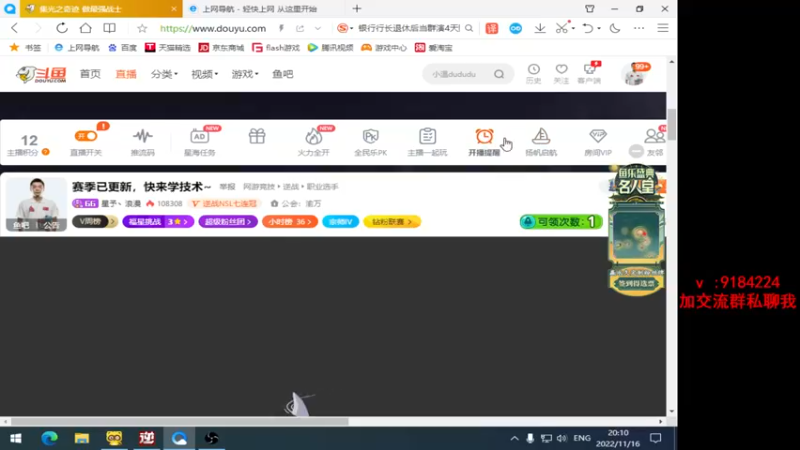
Task: Expand the 游戏 games dropdown
Action: (245, 74)
